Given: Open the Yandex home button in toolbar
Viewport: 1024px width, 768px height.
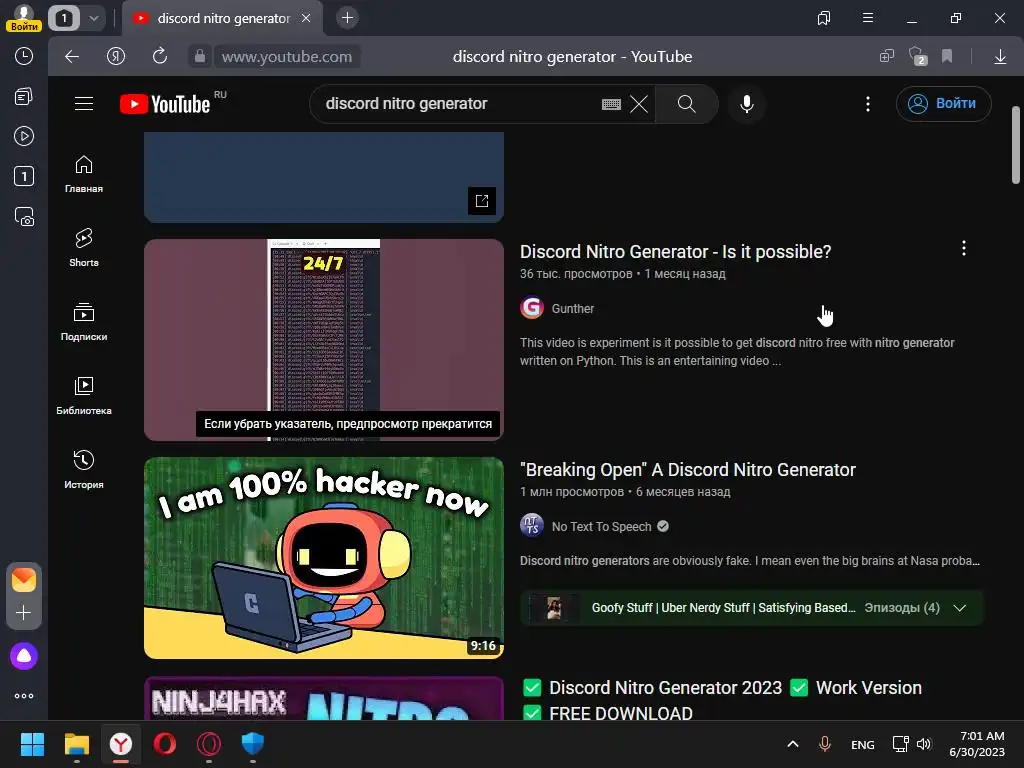Looking at the screenshot, I should 116,56.
